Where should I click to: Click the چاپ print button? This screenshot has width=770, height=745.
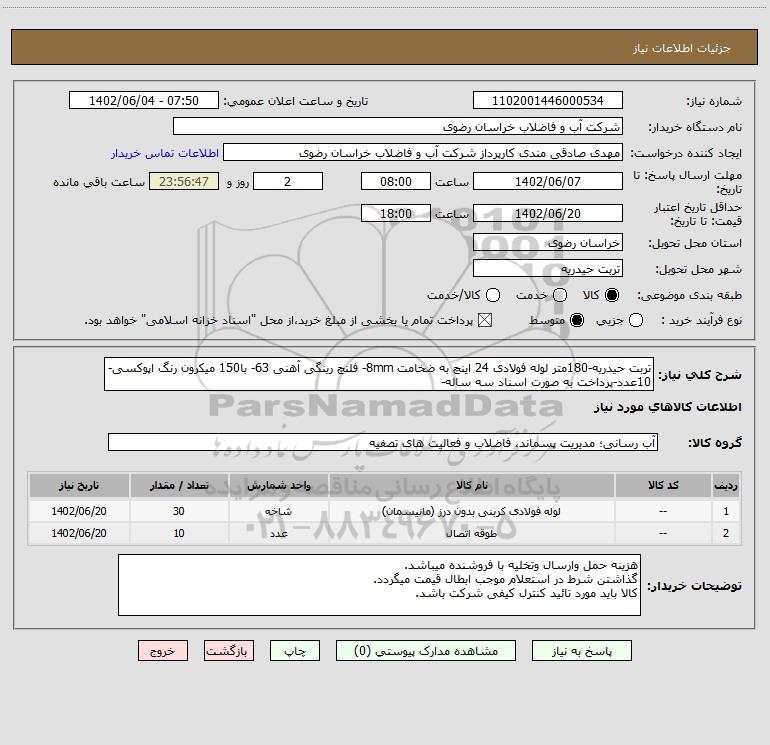tap(295, 651)
